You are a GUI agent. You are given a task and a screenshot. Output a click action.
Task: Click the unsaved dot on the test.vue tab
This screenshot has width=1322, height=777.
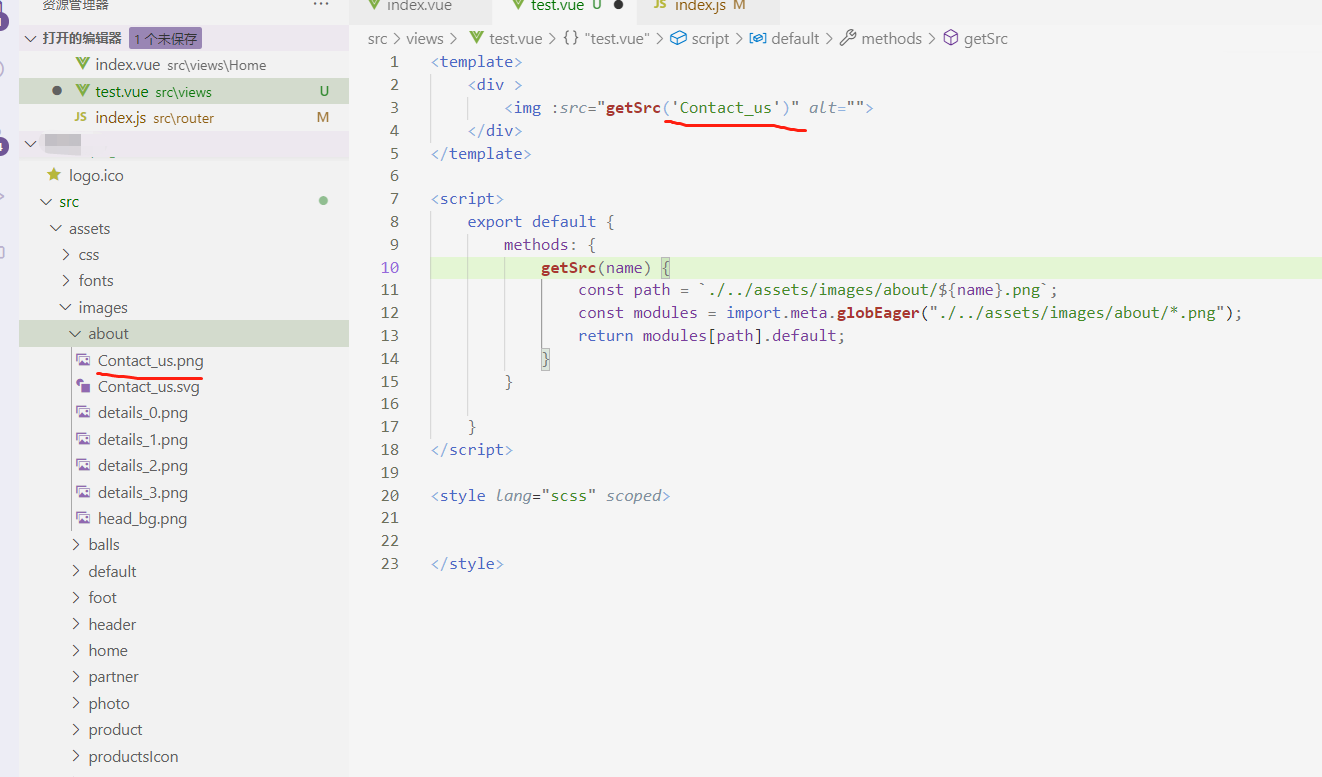[618, 5]
